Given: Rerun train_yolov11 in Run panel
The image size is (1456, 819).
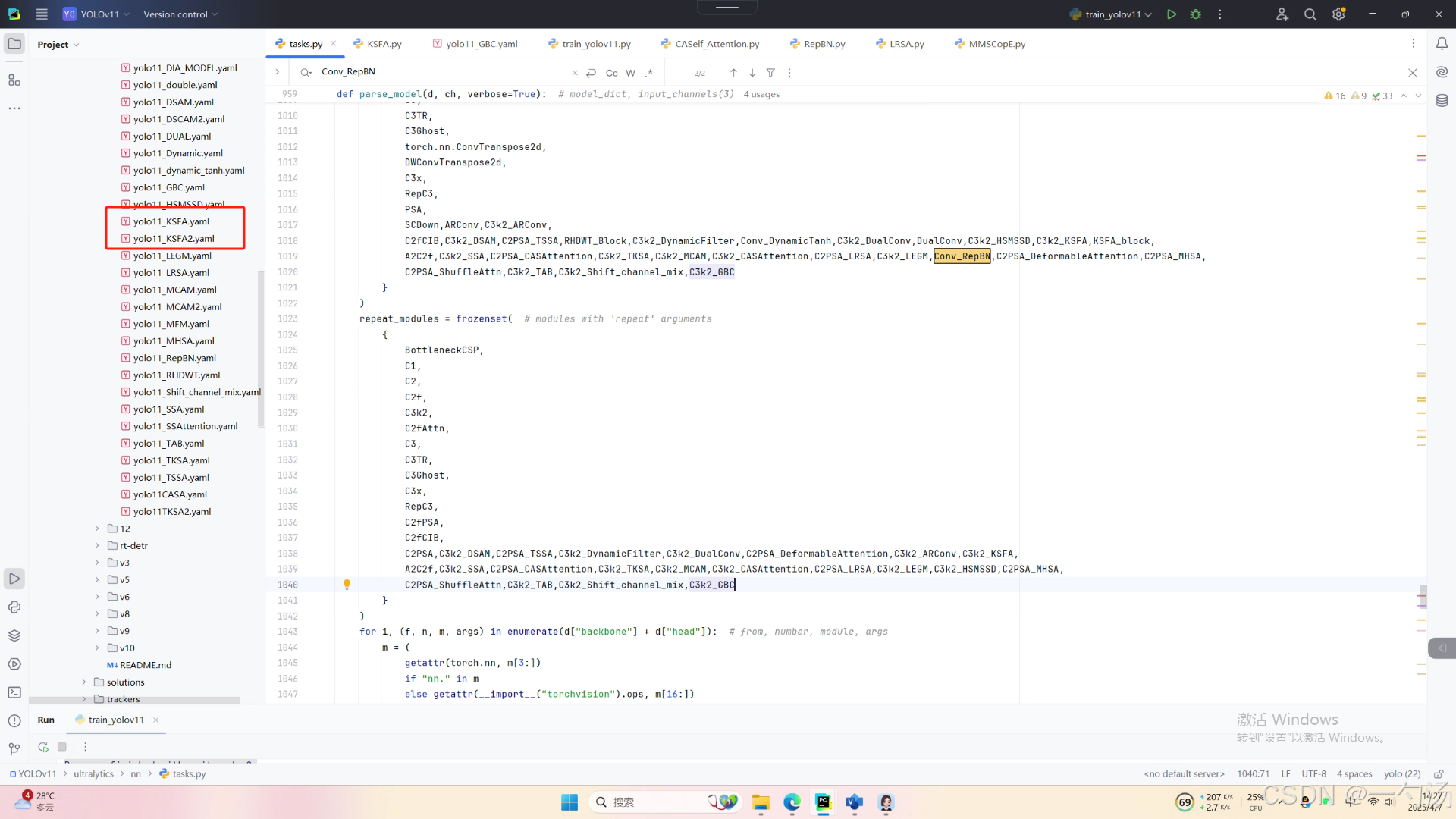Looking at the screenshot, I should [43, 747].
